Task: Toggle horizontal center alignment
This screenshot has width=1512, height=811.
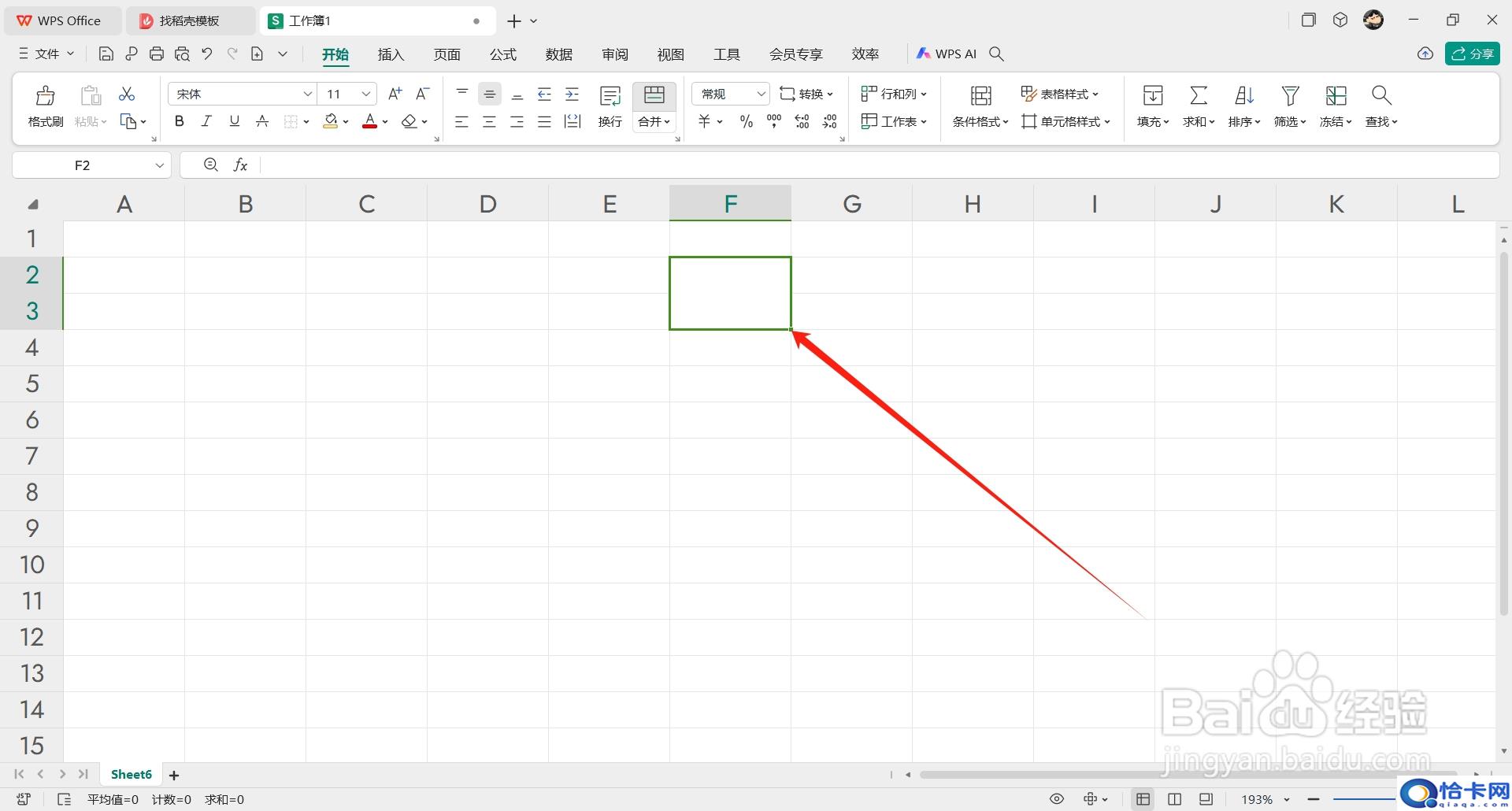Action: point(490,121)
